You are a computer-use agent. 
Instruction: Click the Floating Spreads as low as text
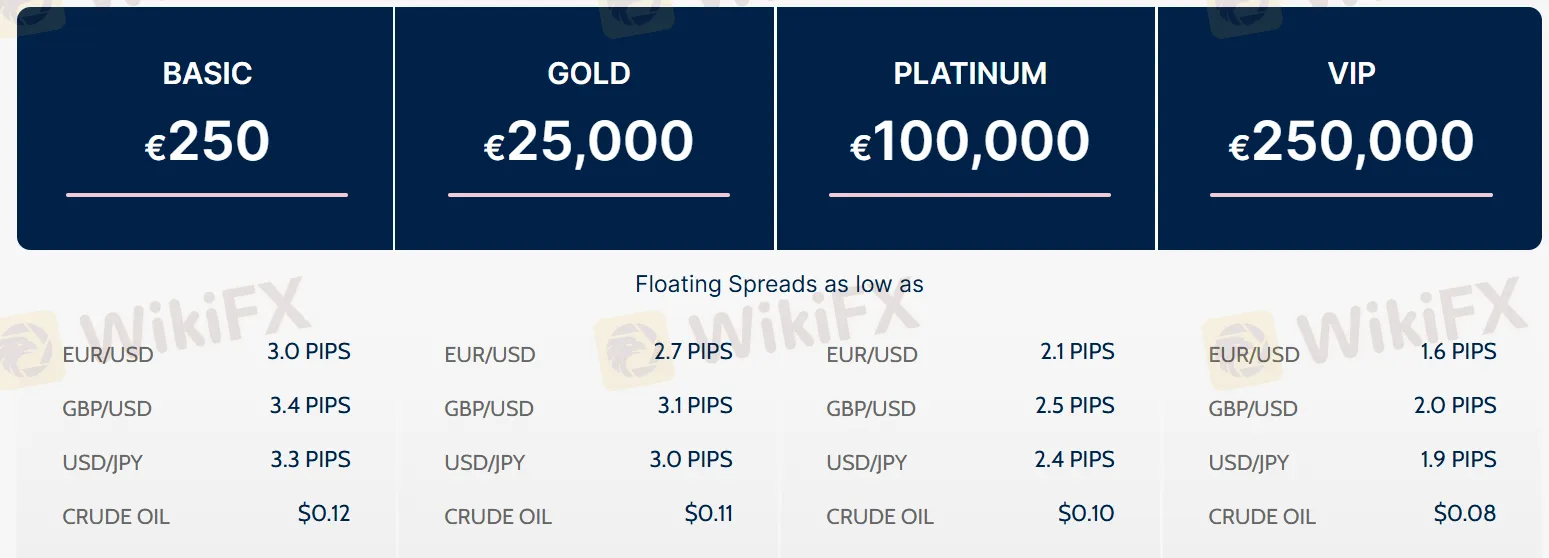pyautogui.click(x=779, y=284)
